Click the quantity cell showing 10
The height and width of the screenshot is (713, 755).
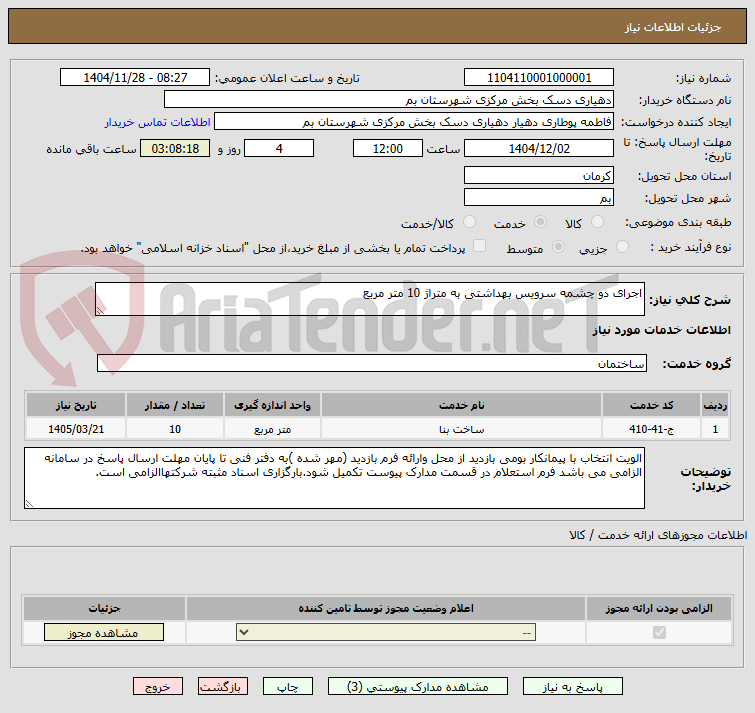(x=175, y=429)
